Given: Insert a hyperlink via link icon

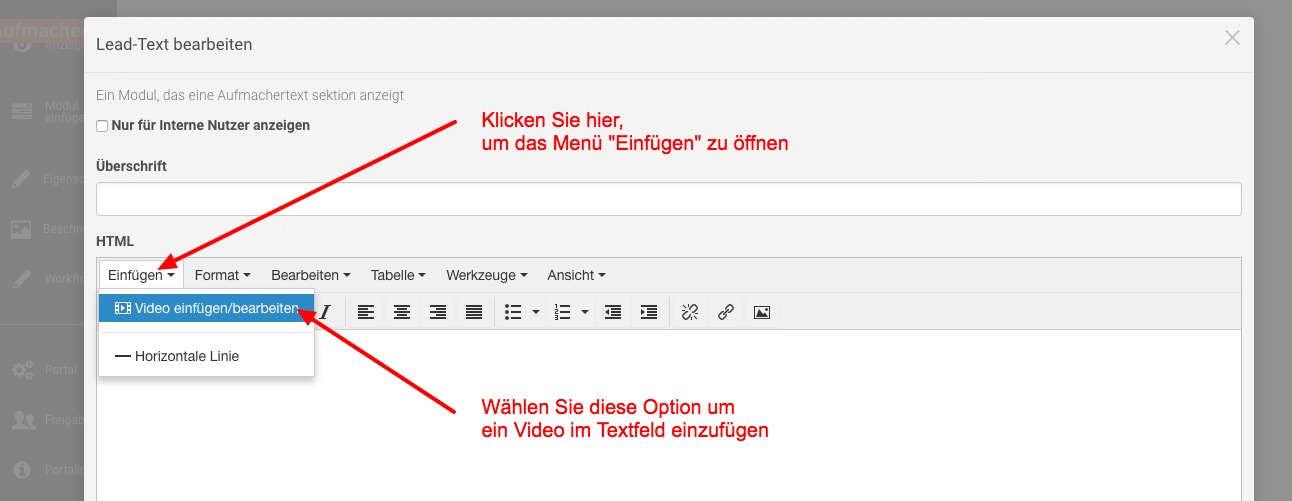Looking at the screenshot, I should pos(726,312).
